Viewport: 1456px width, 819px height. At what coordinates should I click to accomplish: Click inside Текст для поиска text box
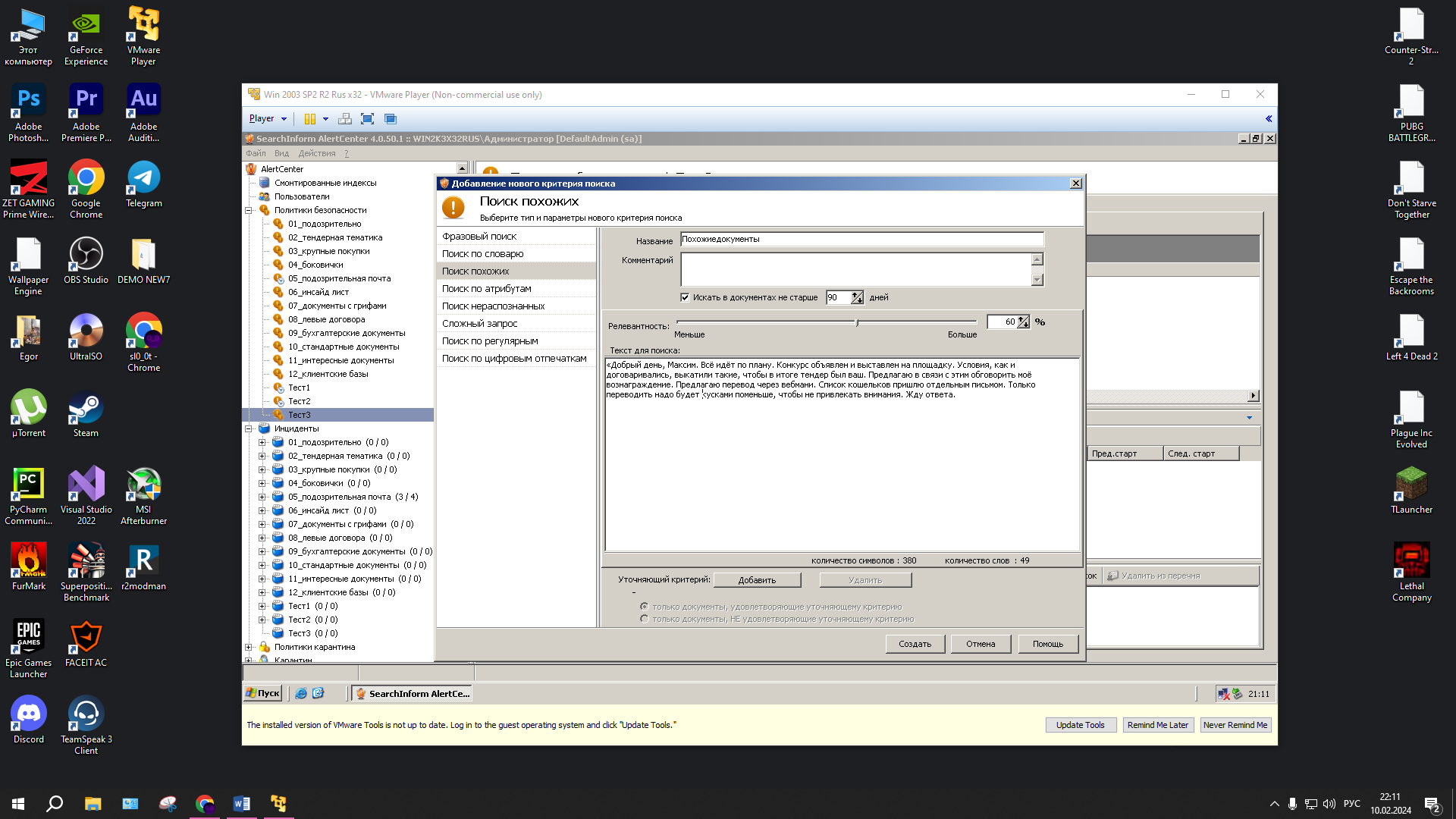click(x=842, y=455)
